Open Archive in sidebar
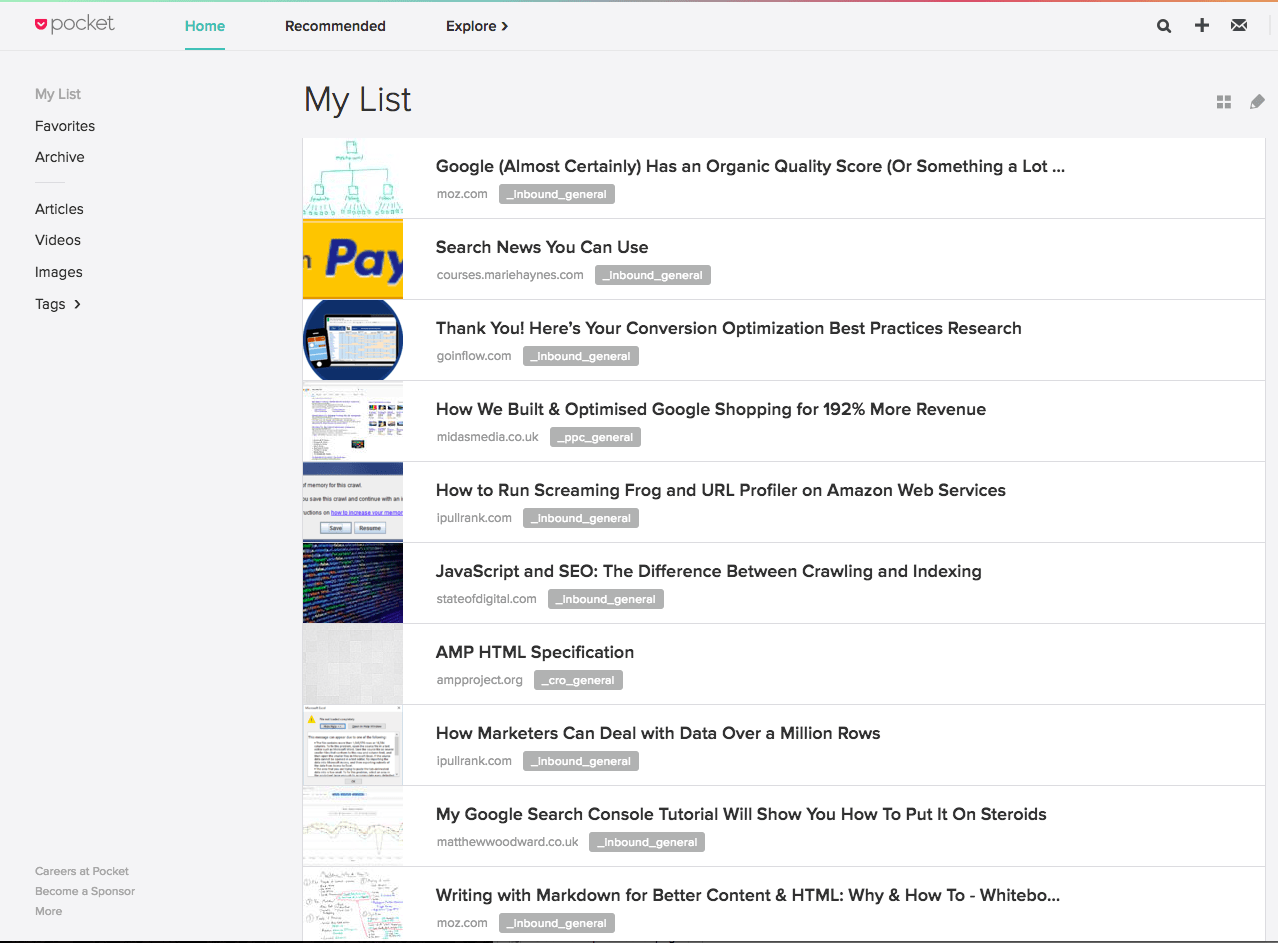1278x943 pixels. coord(60,157)
